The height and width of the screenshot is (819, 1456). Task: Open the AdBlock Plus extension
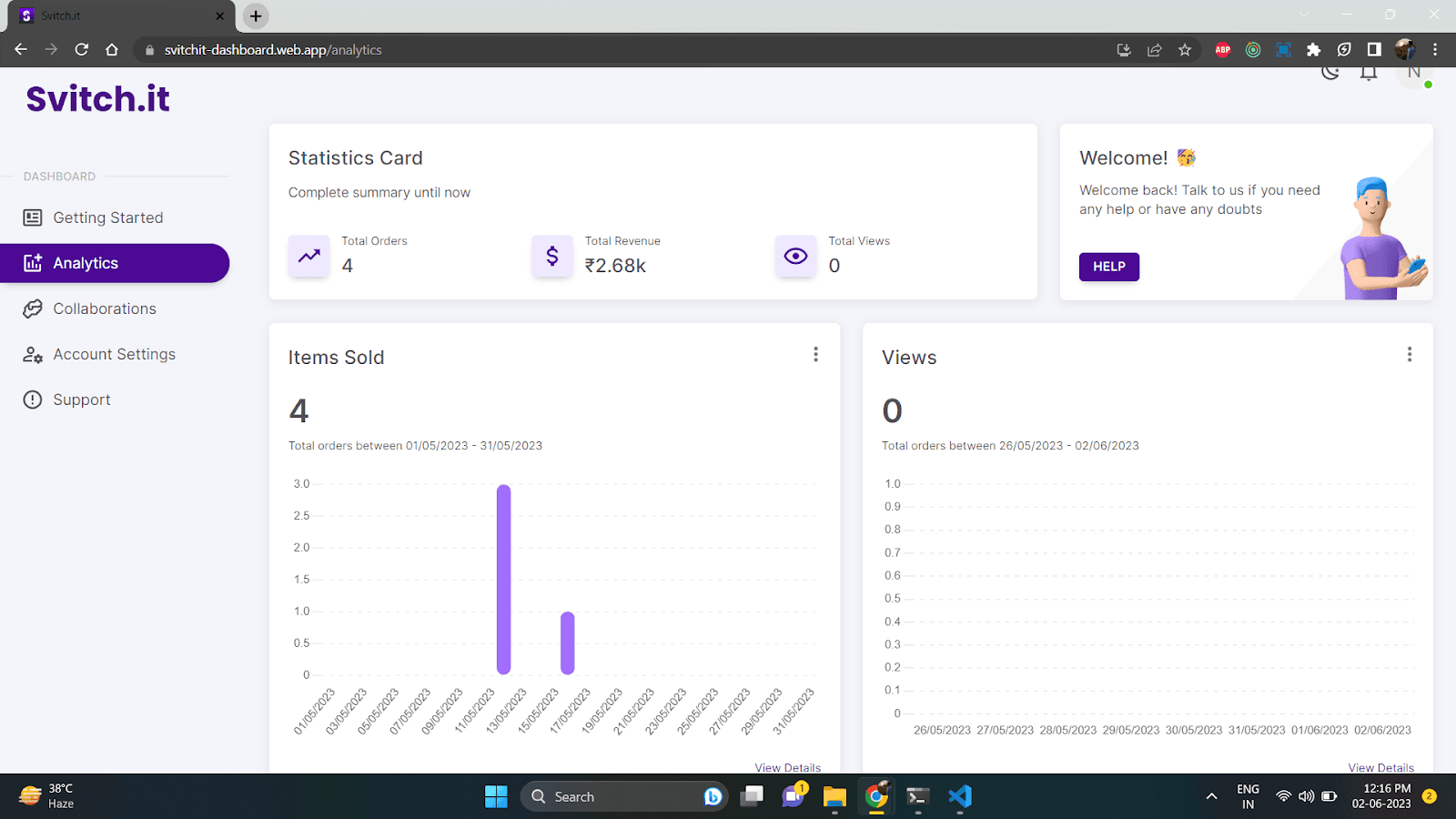point(1223,50)
